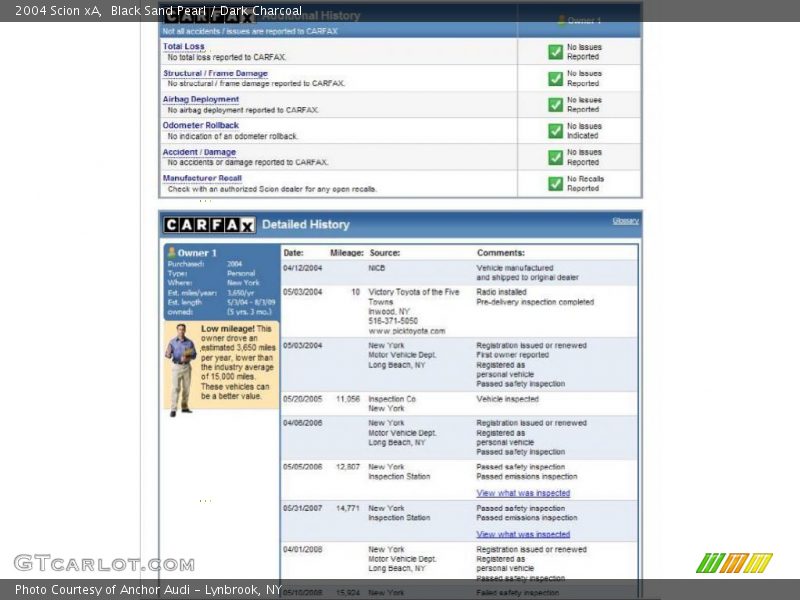
Task: Click the GTCARLOT.COM watermark logo
Action: [x=104, y=564]
